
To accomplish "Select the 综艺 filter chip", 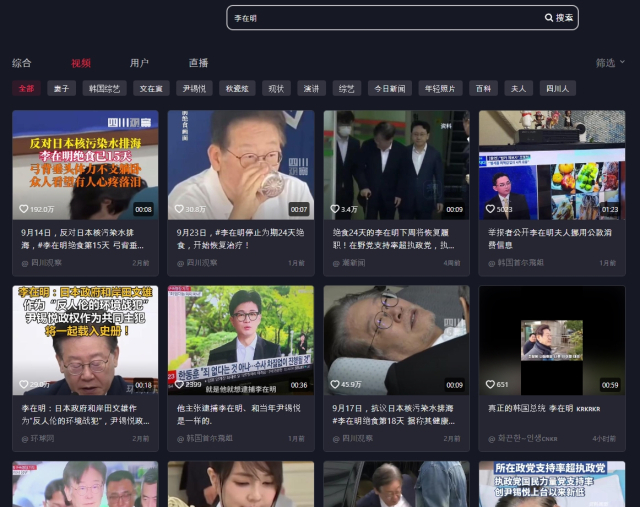I will click(x=347, y=88).
